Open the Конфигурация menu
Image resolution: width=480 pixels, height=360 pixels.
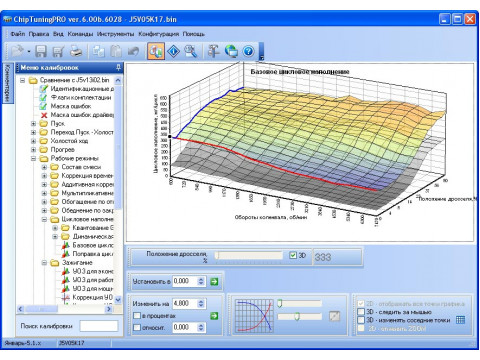coord(159,34)
